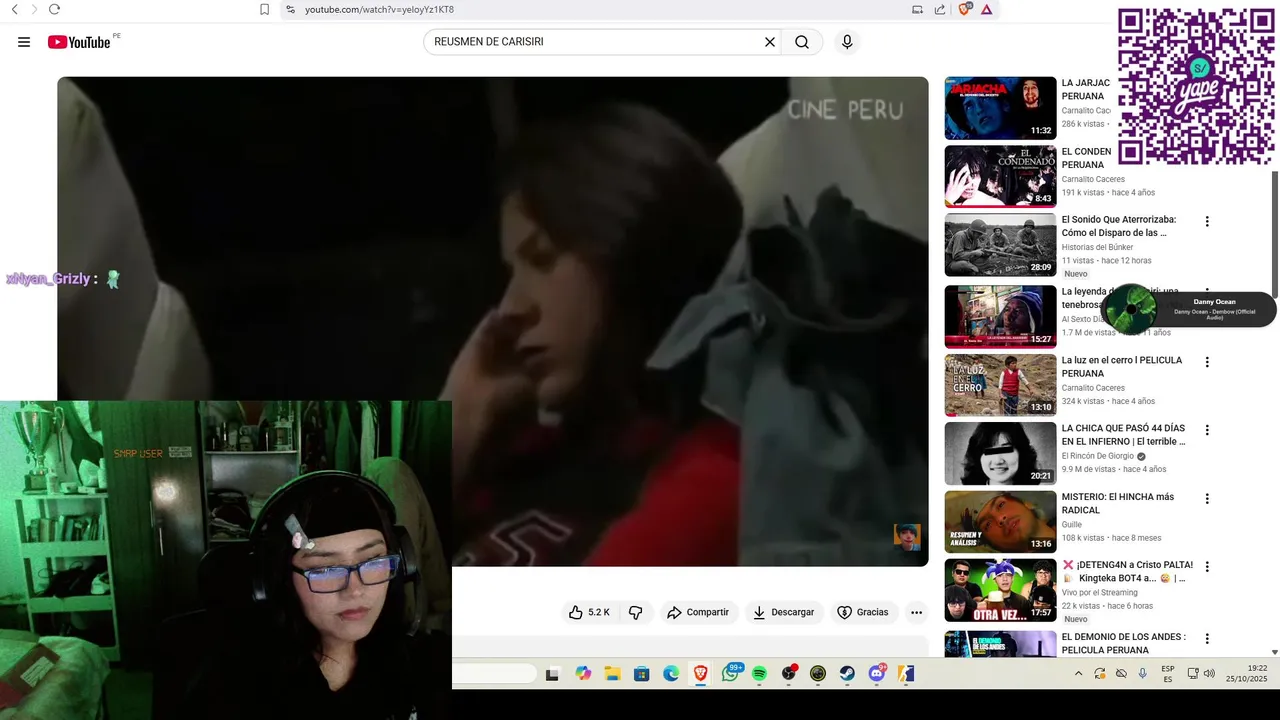Open options menu for 'La luz en el cerro'
This screenshot has width=1280, height=720.
click(1207, 362)
